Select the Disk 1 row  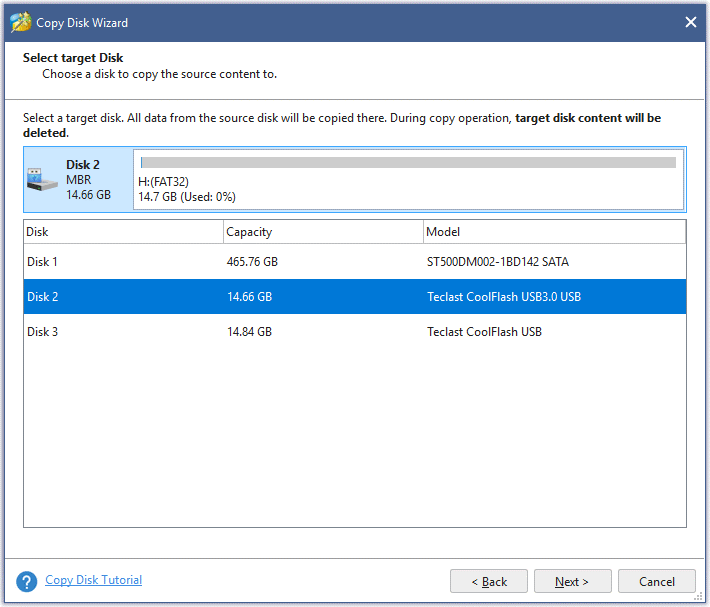point(355,262)
